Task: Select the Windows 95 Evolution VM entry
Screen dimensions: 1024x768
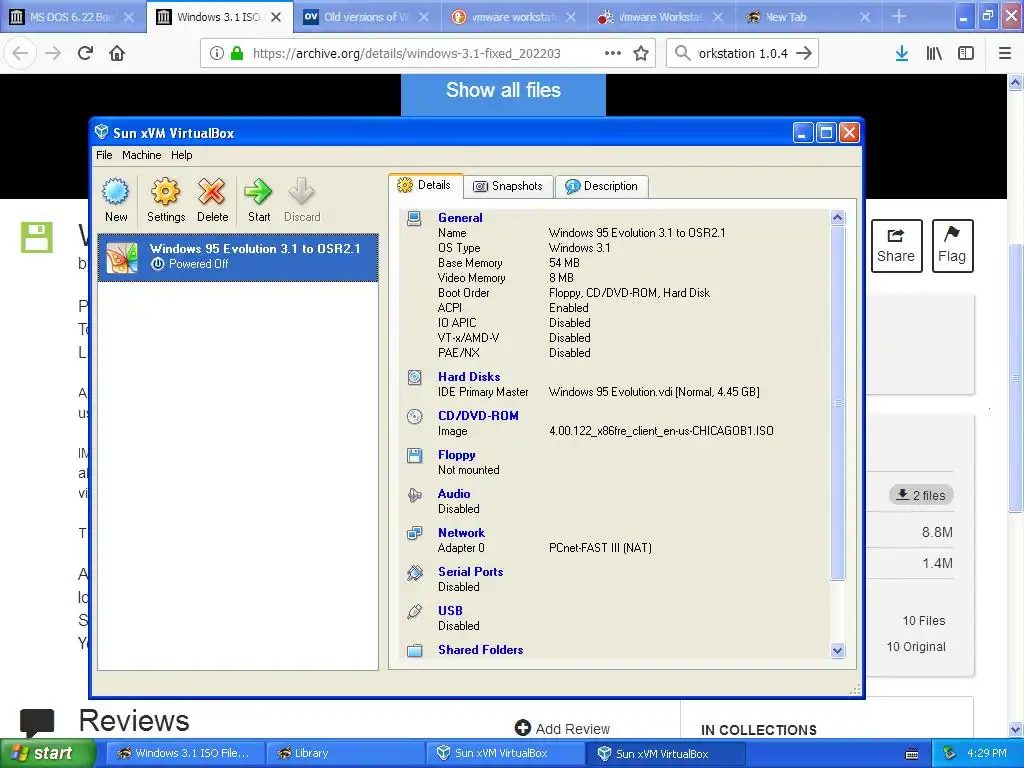Action: pyautogui.click(x=238, y=257)
